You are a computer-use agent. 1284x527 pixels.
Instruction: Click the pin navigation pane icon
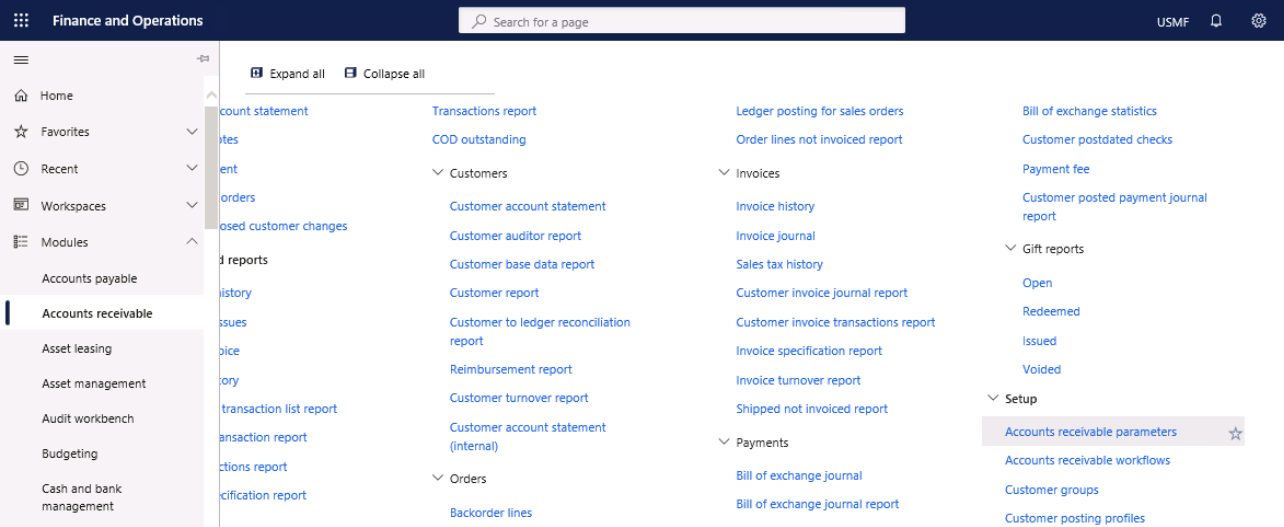click(203, 60)
